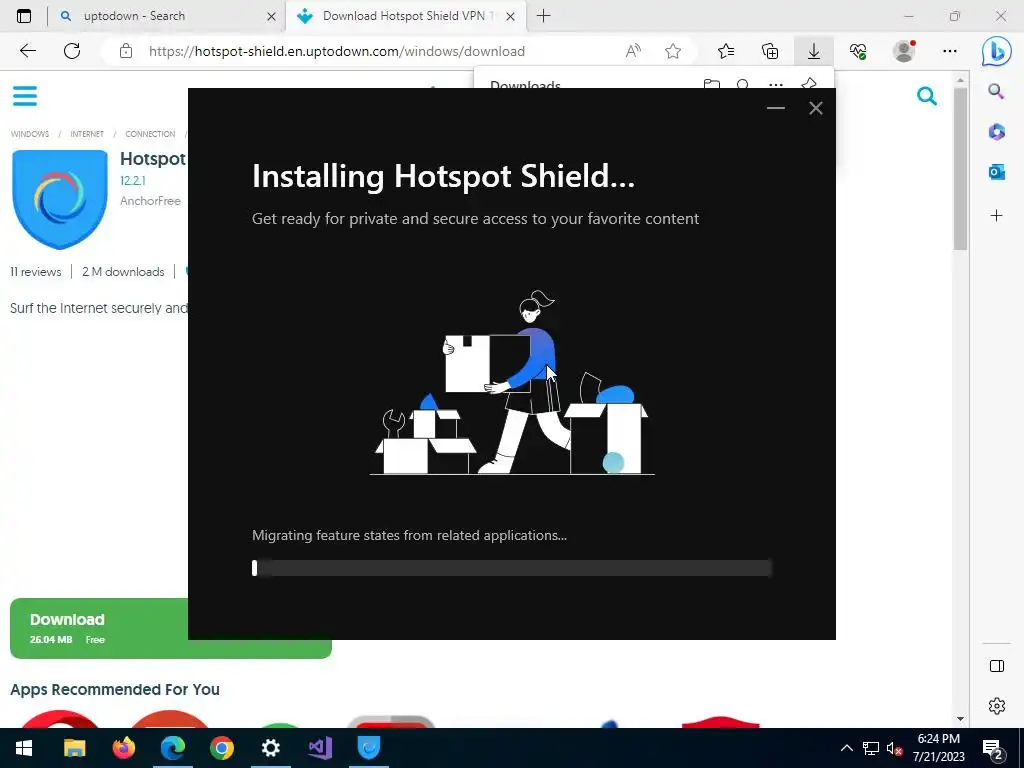
Task: Click the address bar URL
Action: [x=336, y=51]
